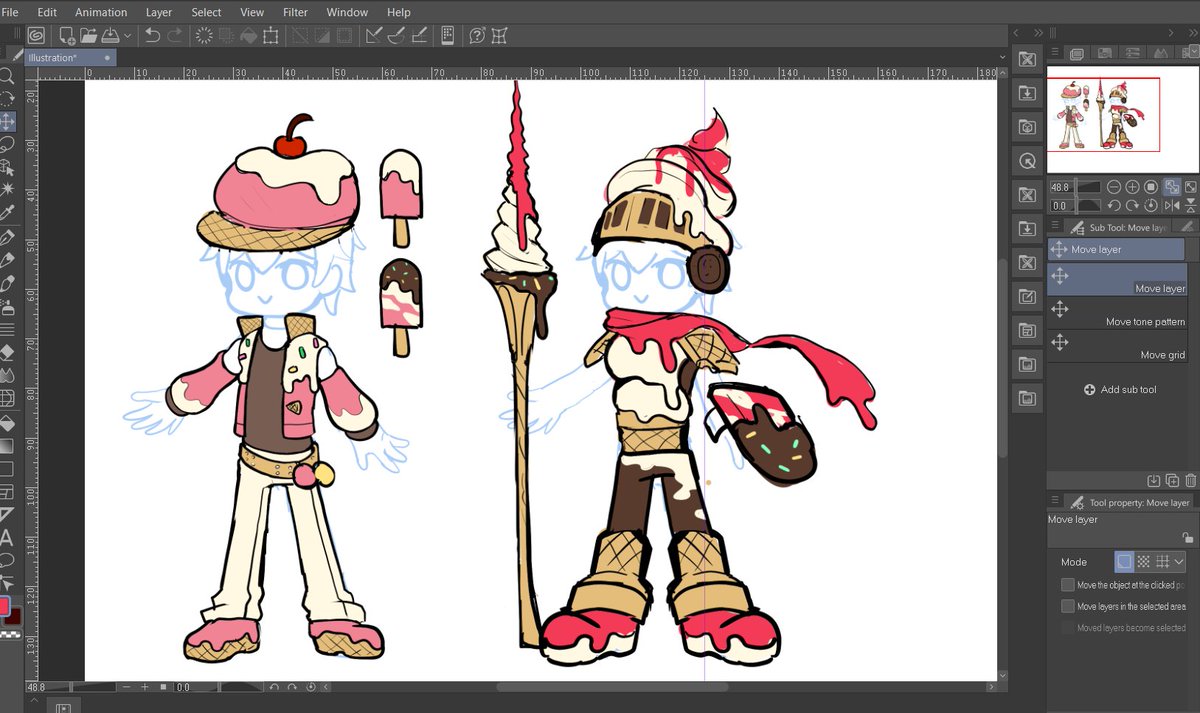Image resolution: width=1200 pixels, height=713 pixels.
Task: Open Tool property panel hamburger menu
Action: point(1054,502)
